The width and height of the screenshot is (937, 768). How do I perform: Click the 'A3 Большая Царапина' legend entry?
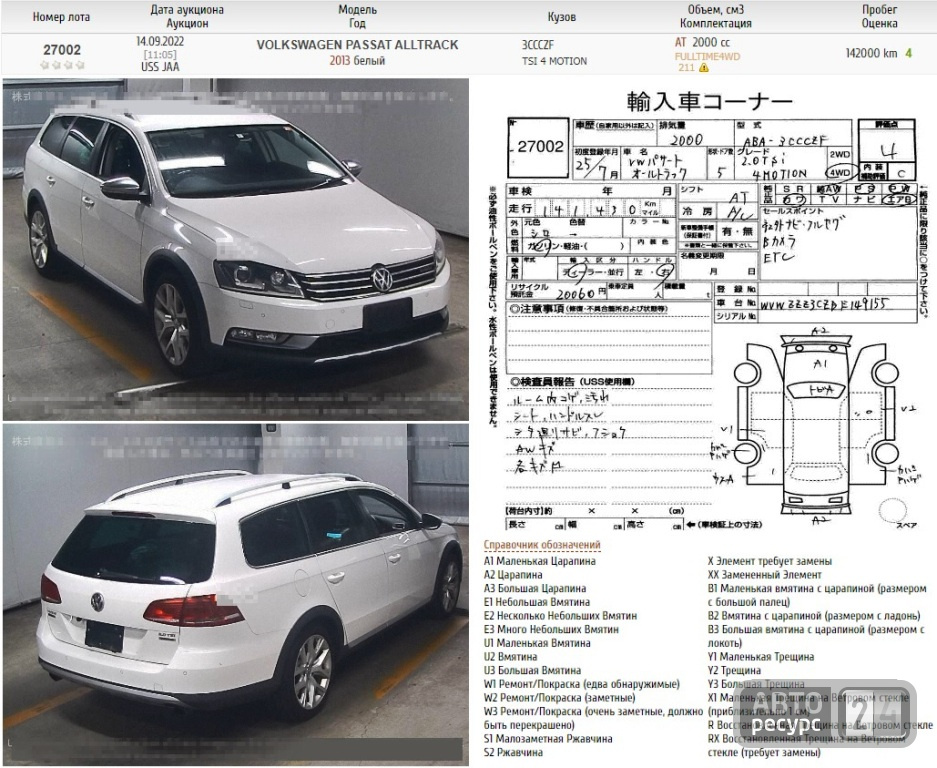(x=535, y=589)
